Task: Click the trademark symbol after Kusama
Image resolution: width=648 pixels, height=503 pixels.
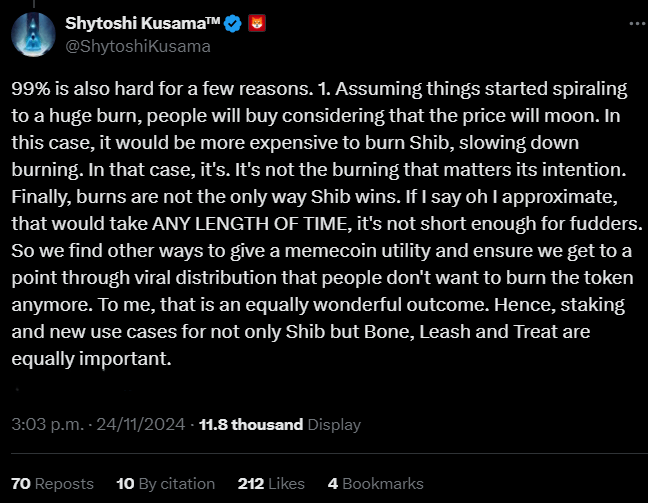Action: coord(213,21)
